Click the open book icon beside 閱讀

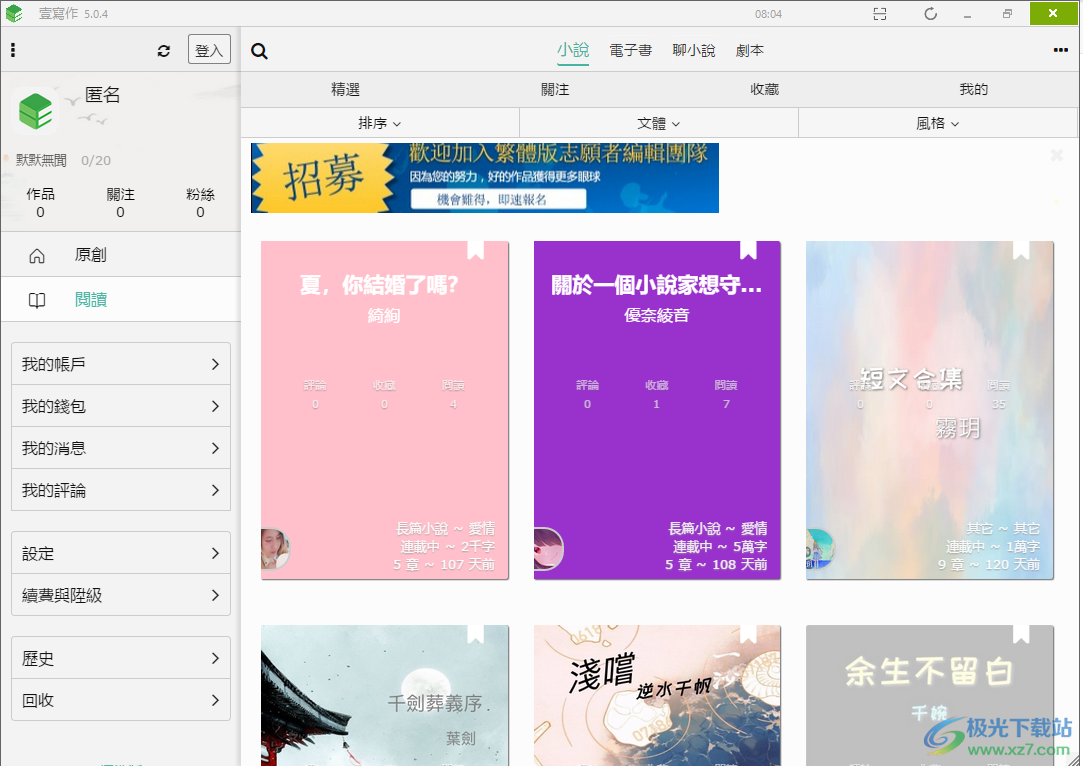(37, 300)
